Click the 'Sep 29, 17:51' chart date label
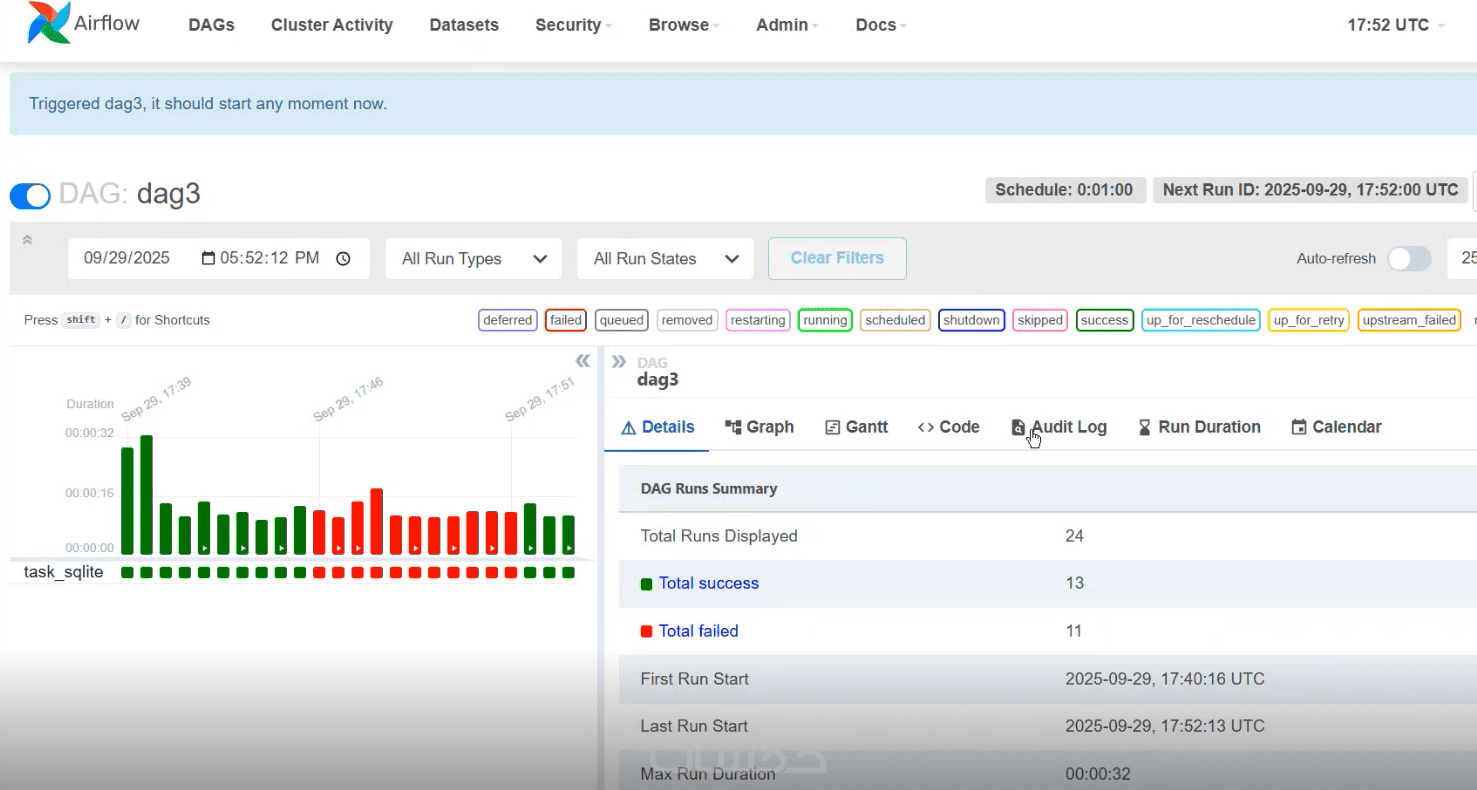Image resolution: width=1477 pixels, height=790 pixels. point(540,399)
